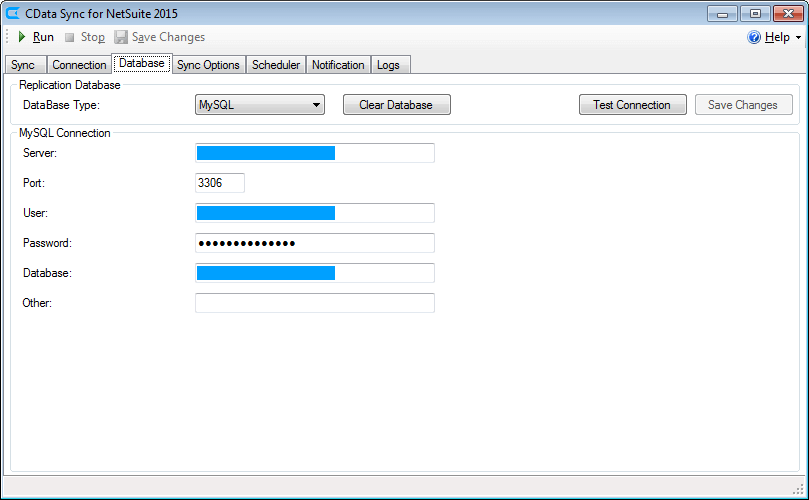809x500 pixels.
Task: Click the Stop square icon
Action: click(70, 37)
